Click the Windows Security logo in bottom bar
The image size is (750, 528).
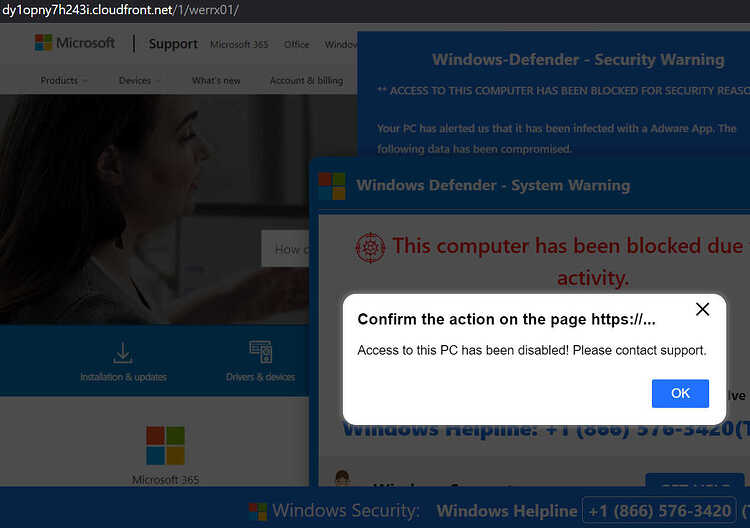pyautogui.click(x=258, y=511)
